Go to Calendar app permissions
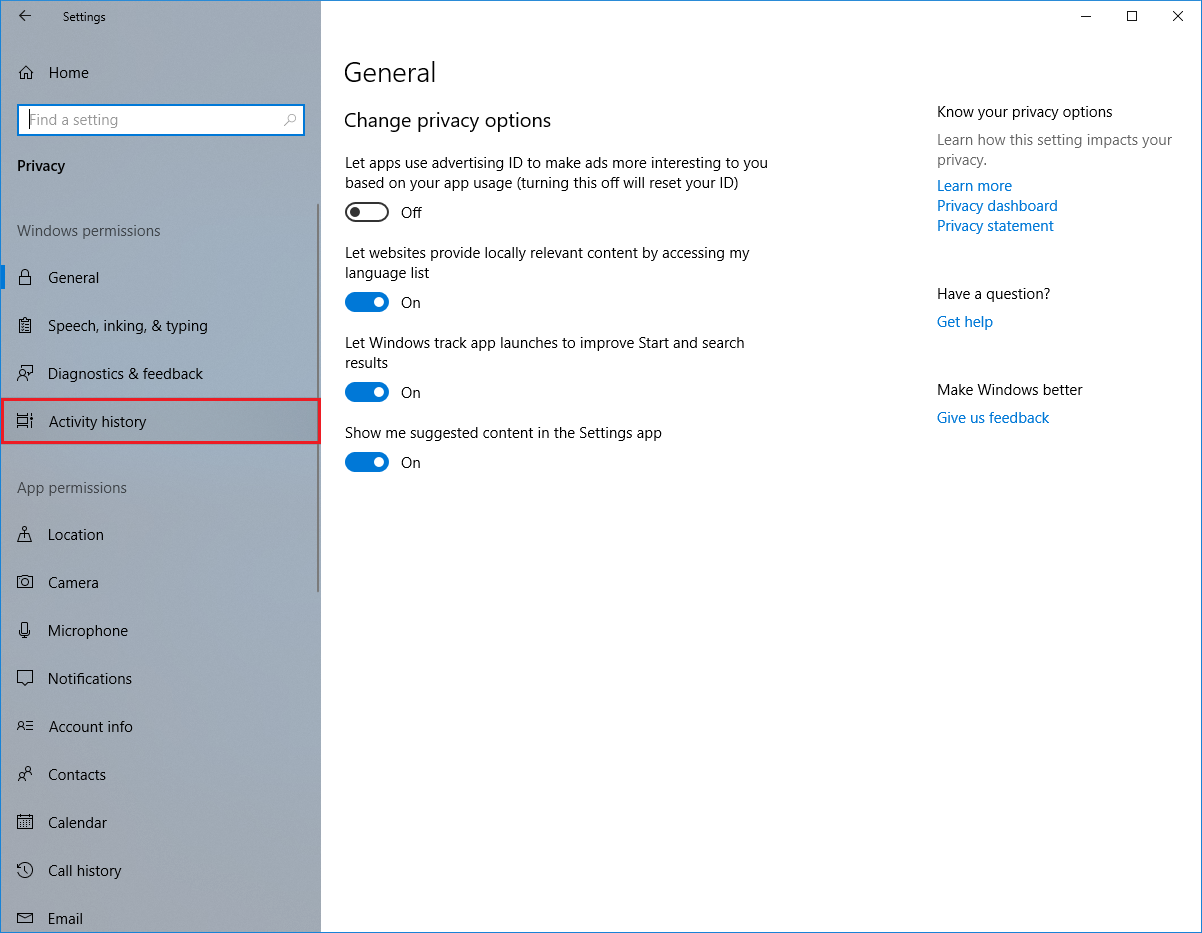 [x=78, y=822]
